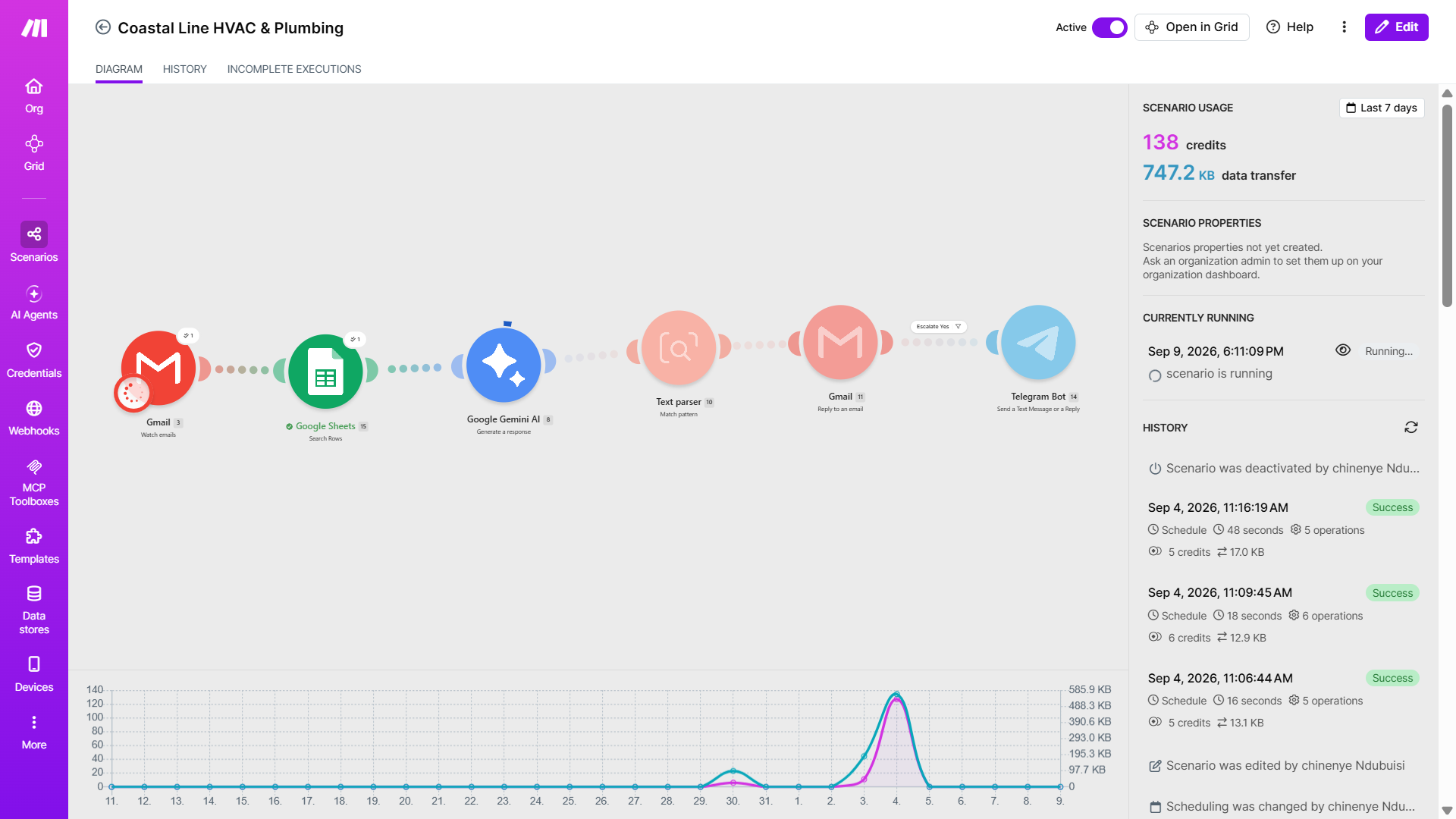Toggle the Active scenario switch off
Image resolution: width=1456 pixels, height=819 pixels.
coord(1109,27)
